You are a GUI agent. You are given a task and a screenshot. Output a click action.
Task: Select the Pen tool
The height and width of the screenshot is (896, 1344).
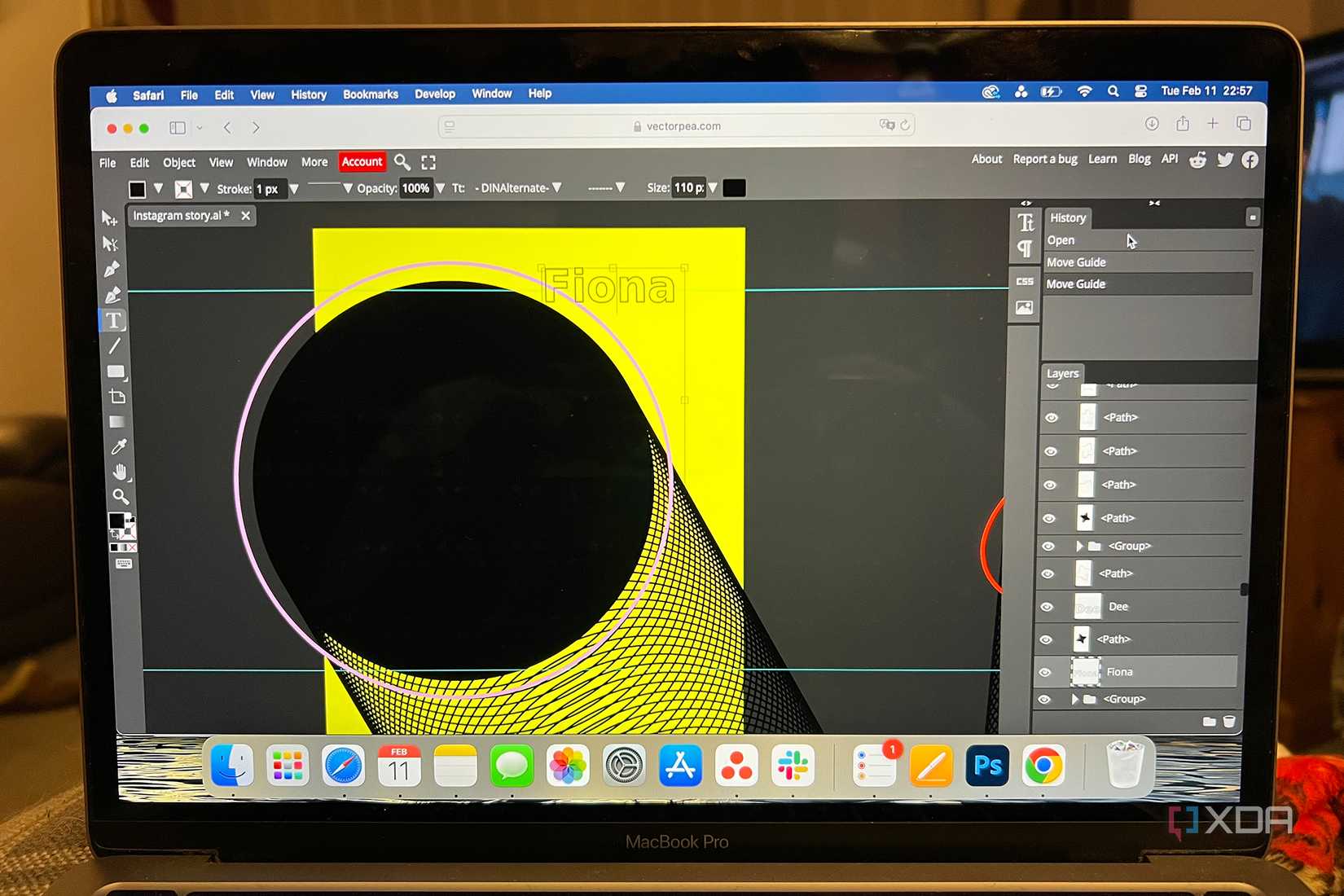[114, 269]
